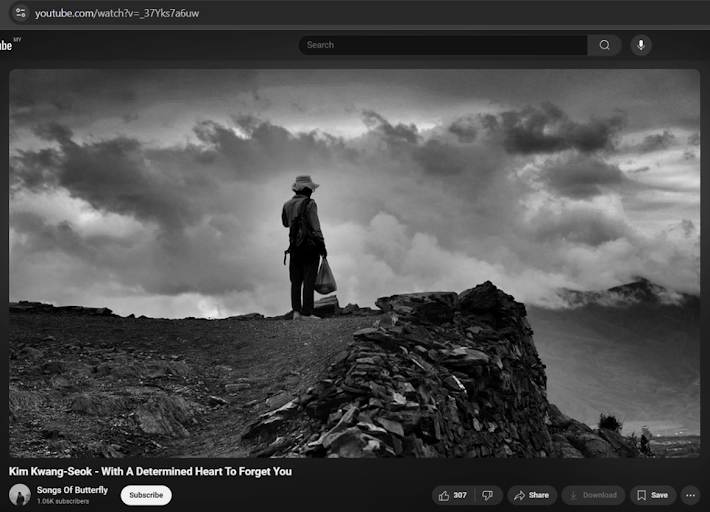This screenshot has height=512, width=710.
Task: Click the video player to pause
Action: click(355, 263)
